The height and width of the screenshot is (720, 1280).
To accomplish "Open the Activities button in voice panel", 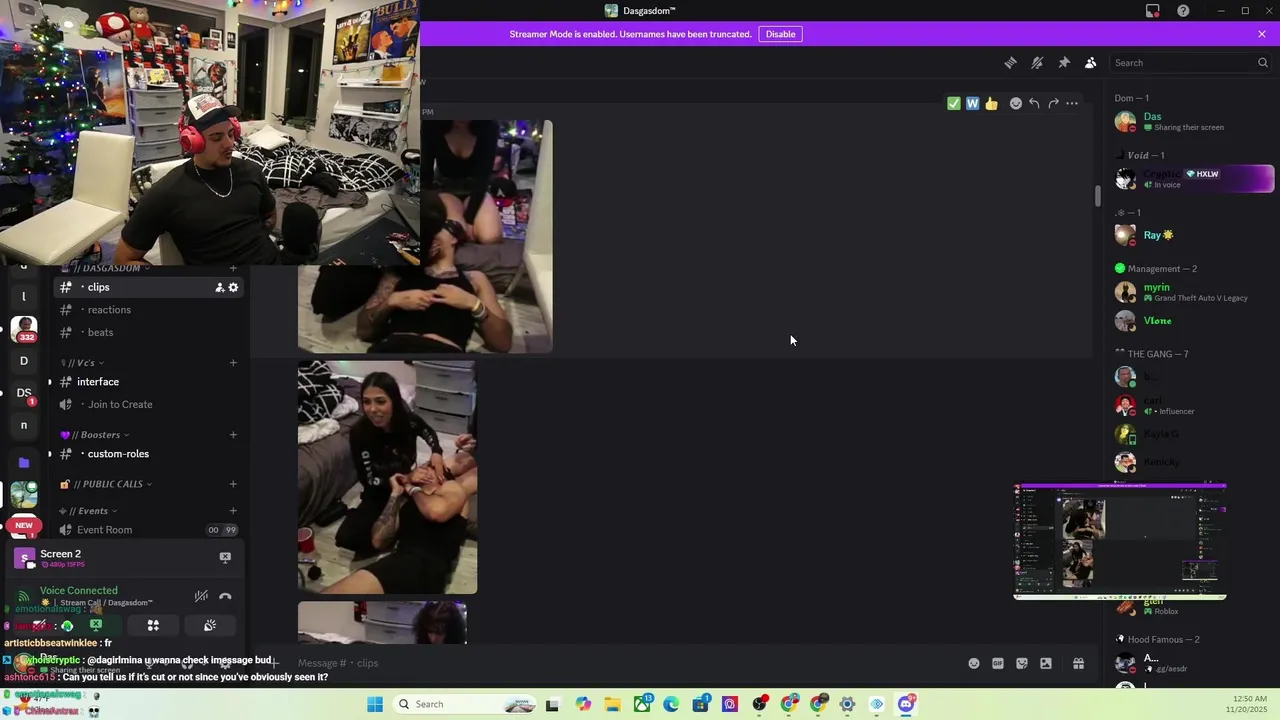I will (x=153, y=625).
